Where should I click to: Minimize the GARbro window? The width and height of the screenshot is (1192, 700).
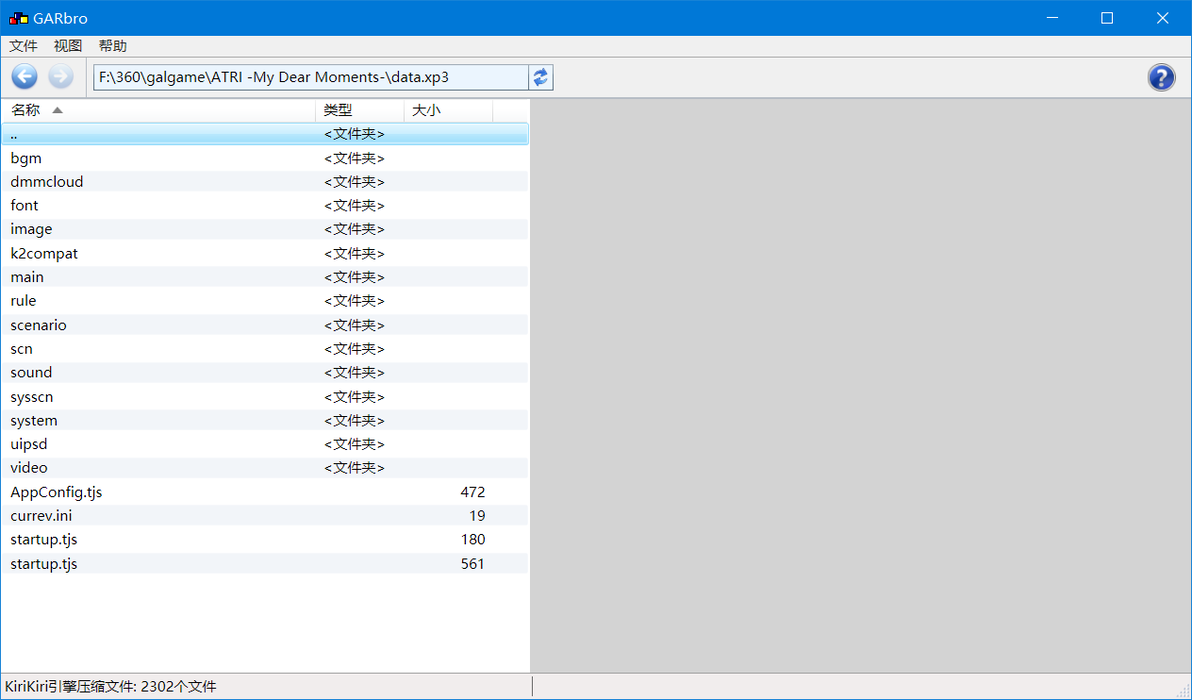click(1052, 18)
